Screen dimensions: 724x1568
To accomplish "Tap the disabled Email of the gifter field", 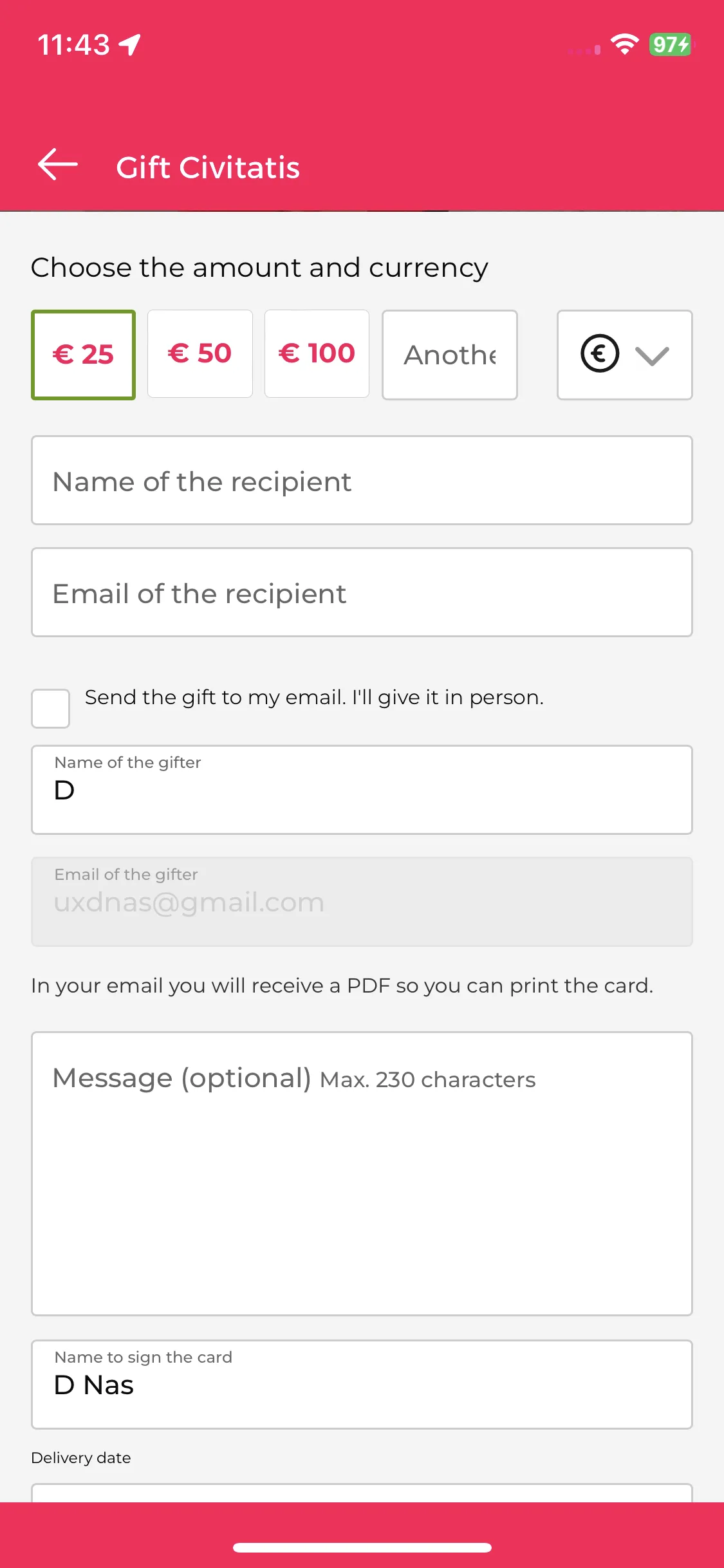I will (362, 902).
